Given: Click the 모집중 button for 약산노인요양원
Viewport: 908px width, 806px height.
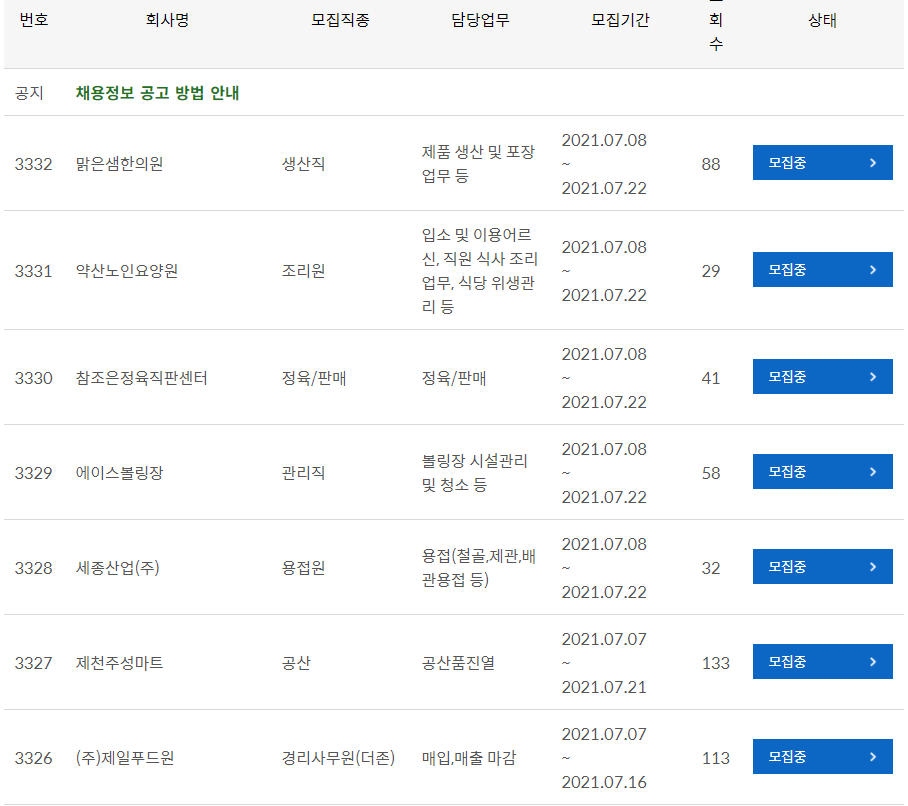Looking at the screenshot, I should (x=822, y=269).
